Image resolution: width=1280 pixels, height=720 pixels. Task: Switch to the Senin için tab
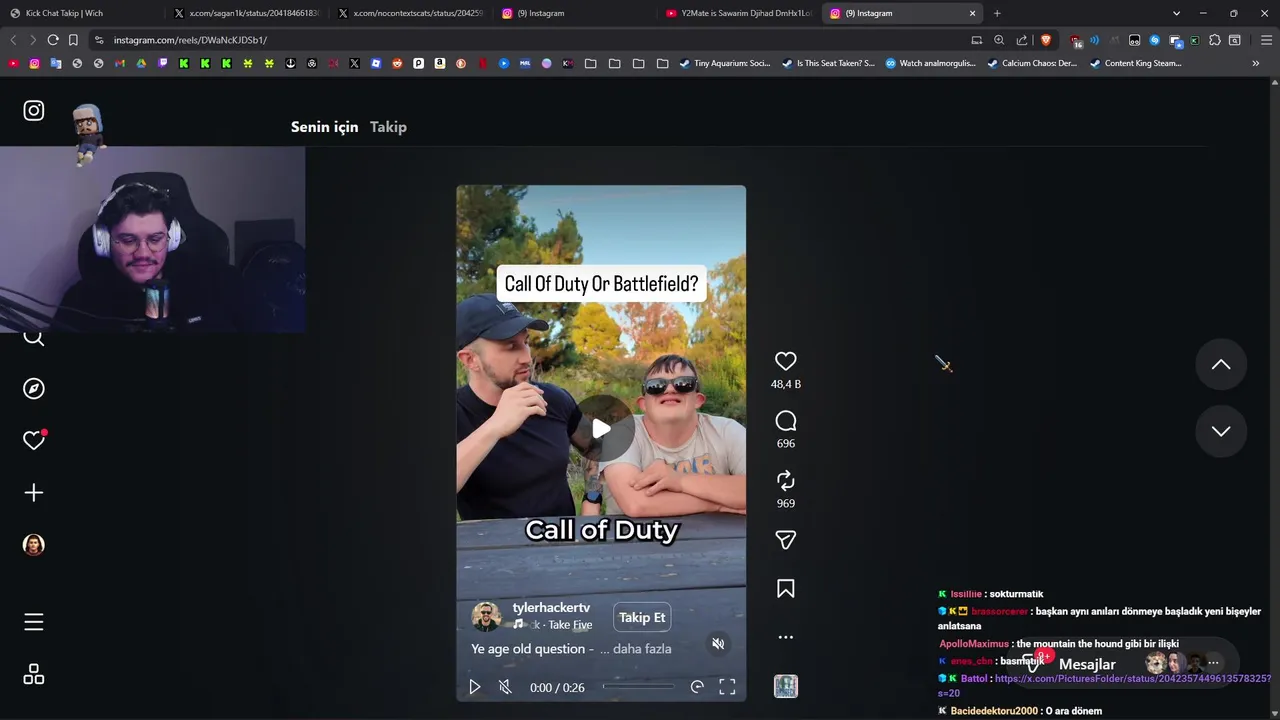[324, 127]
